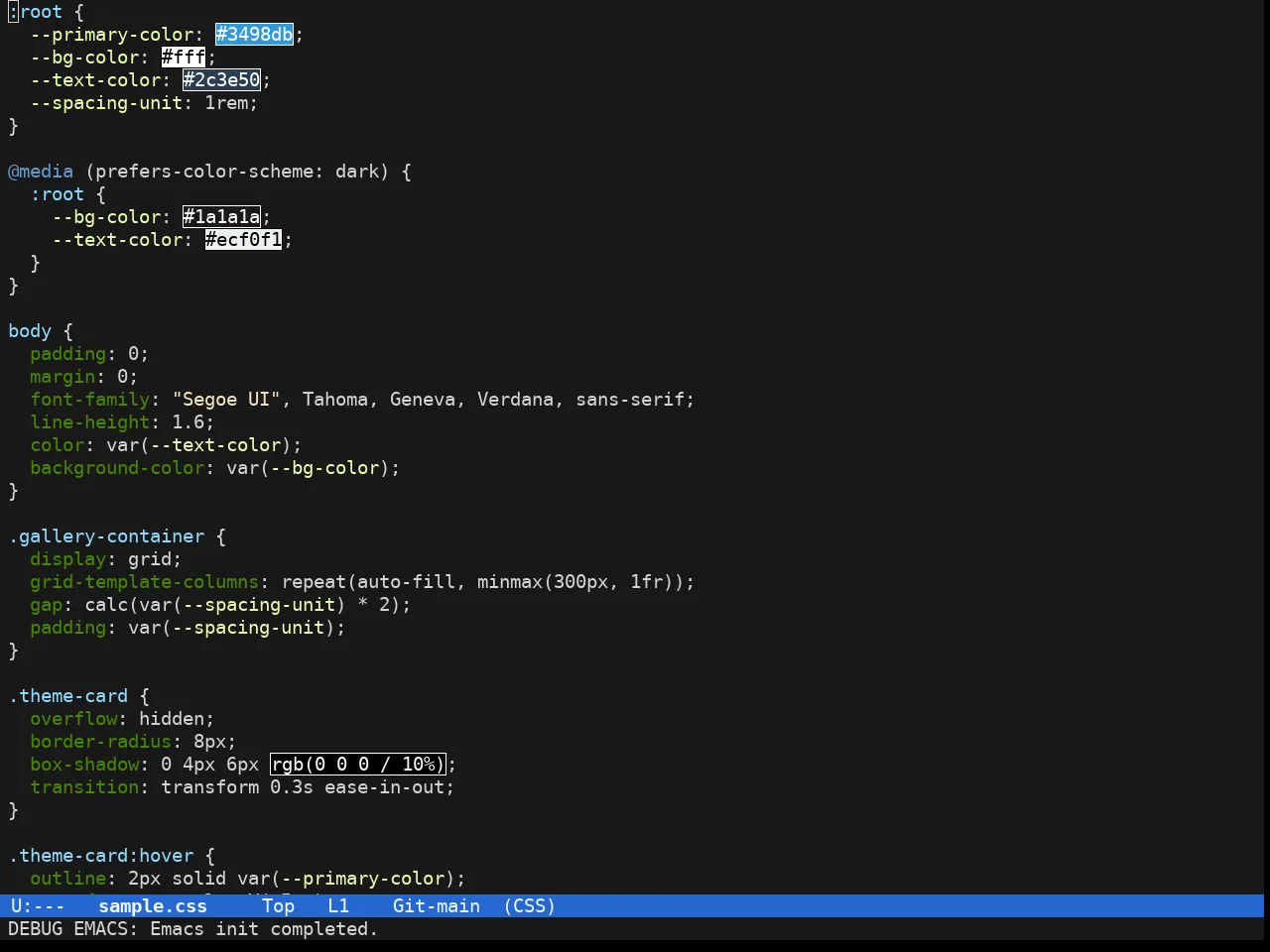Click the #2c3e50 text color value
1270x952 pixels.
point(221,80)
